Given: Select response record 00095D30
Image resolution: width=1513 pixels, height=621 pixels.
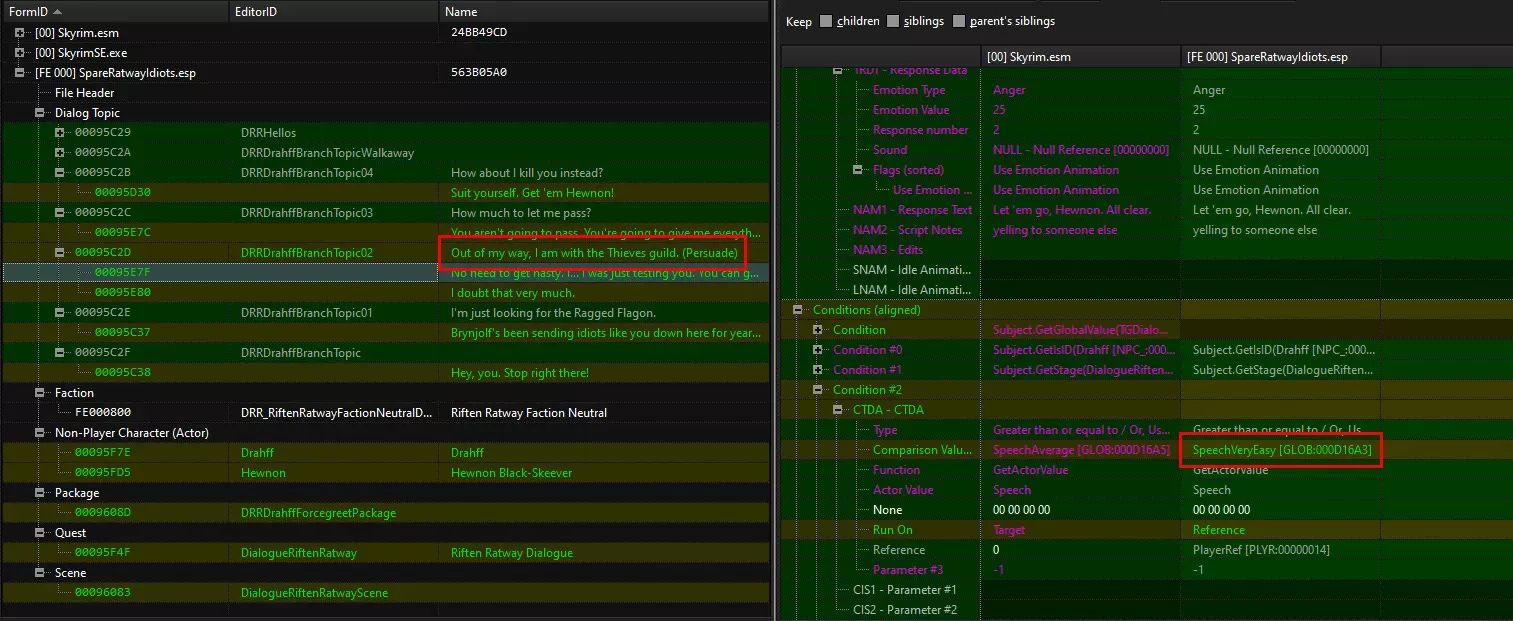Looking at the screenshot, I should 385,193.
